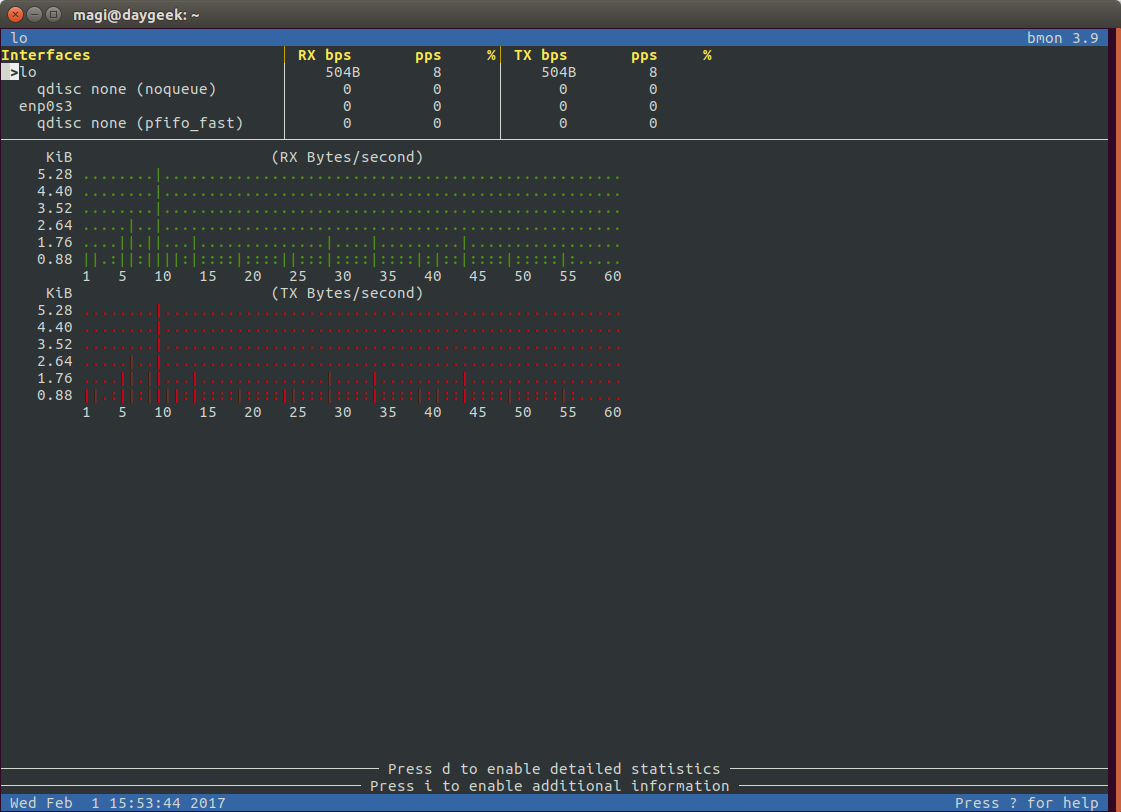Click the 60 tick label on RX graph axis
This screenshot has height=812, width=1121.
(613, 277)
